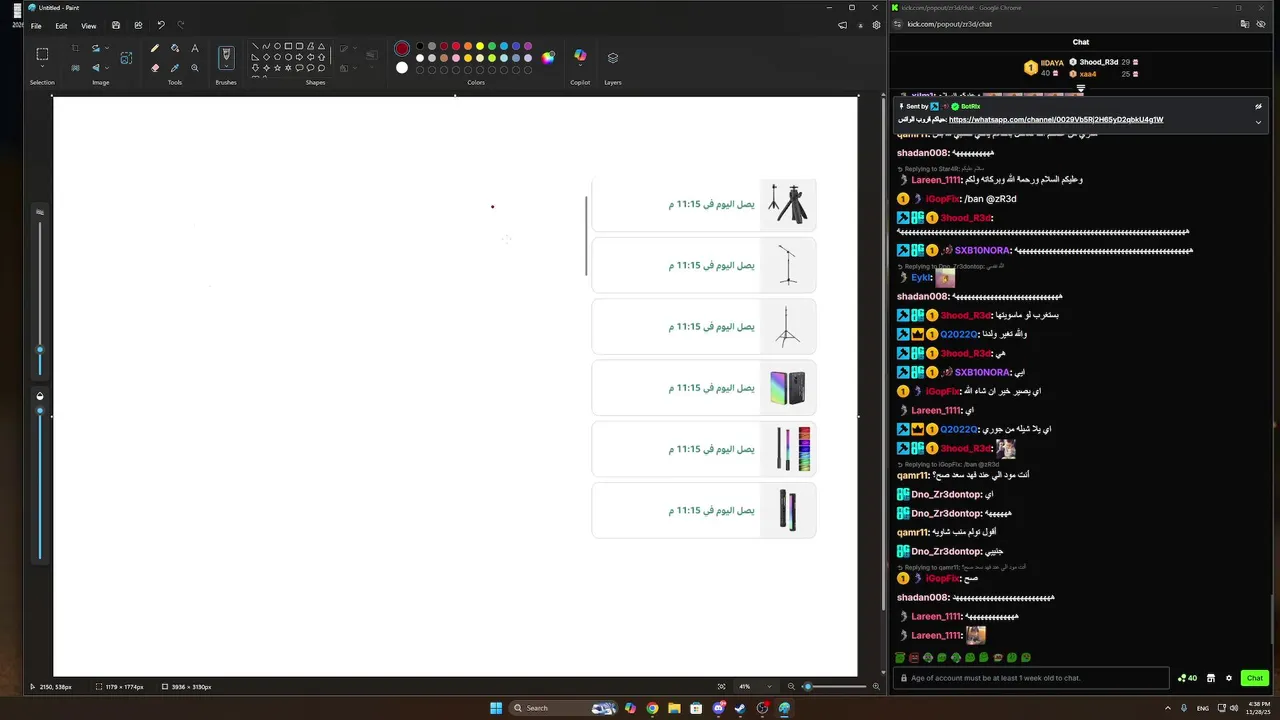
Task: Open File Explorer from the taskbar
Action: 674,708
